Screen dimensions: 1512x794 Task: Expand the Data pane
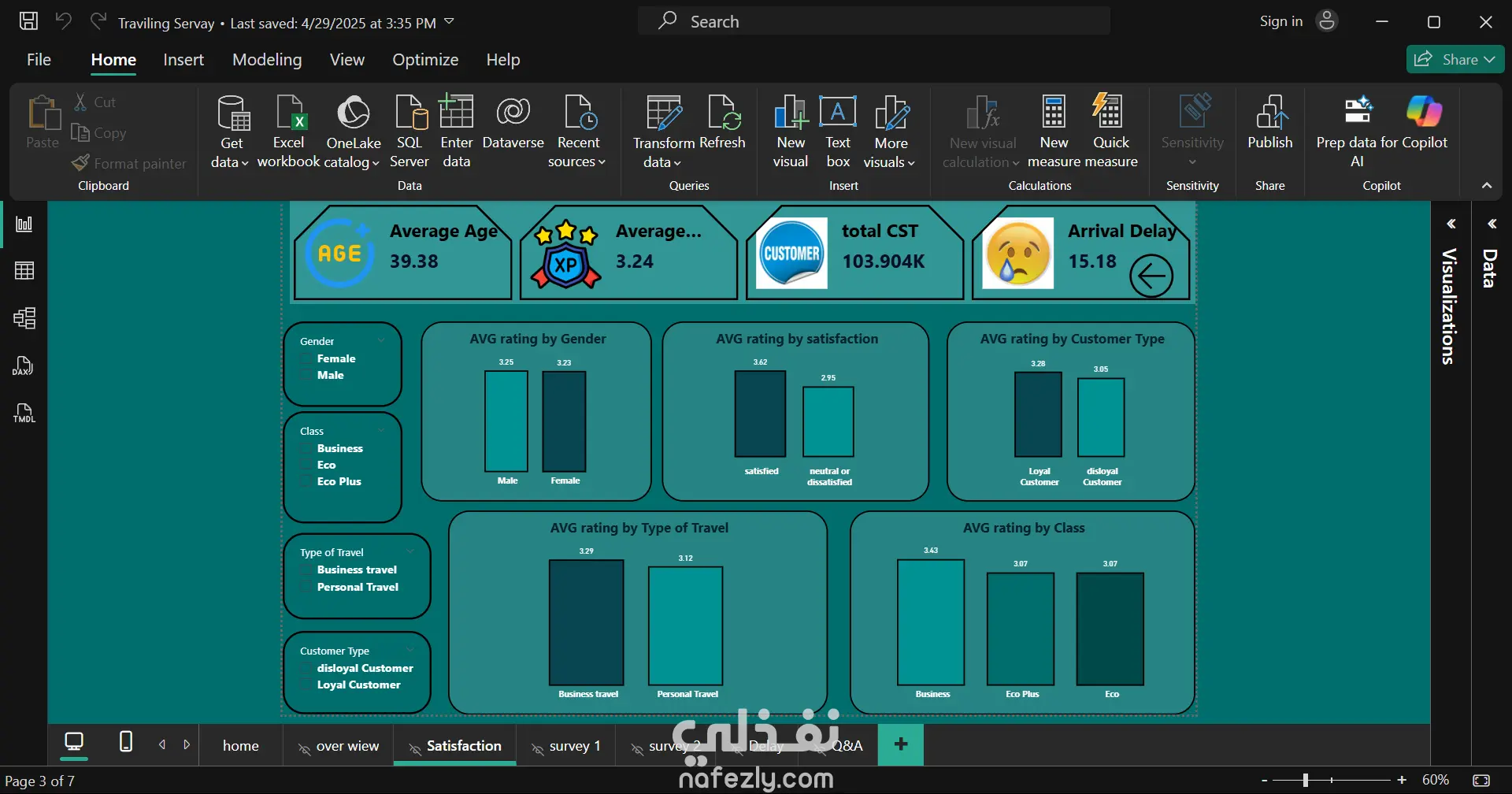[1492, 224]
